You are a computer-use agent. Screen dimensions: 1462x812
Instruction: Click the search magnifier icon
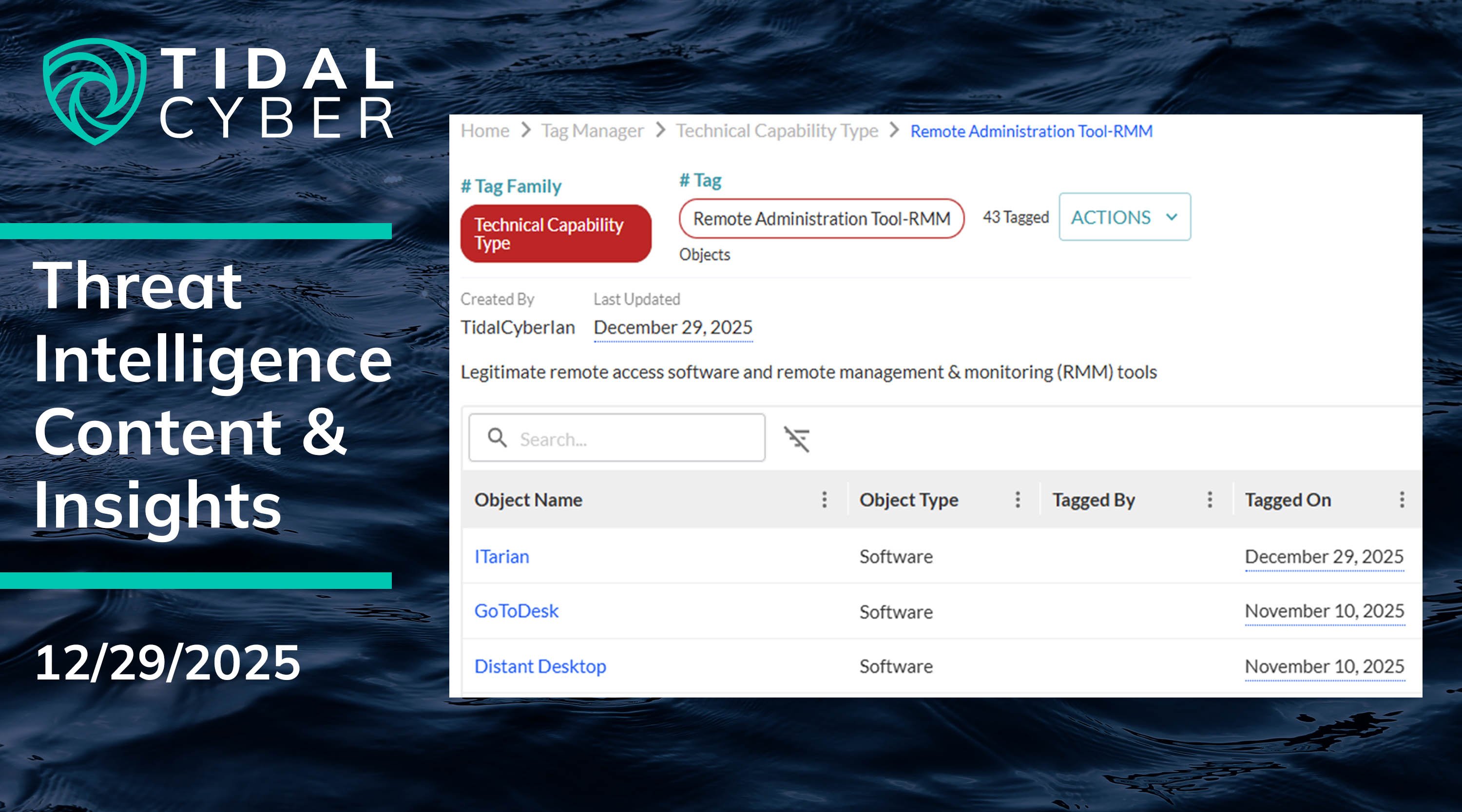click(x=497, y=437)
